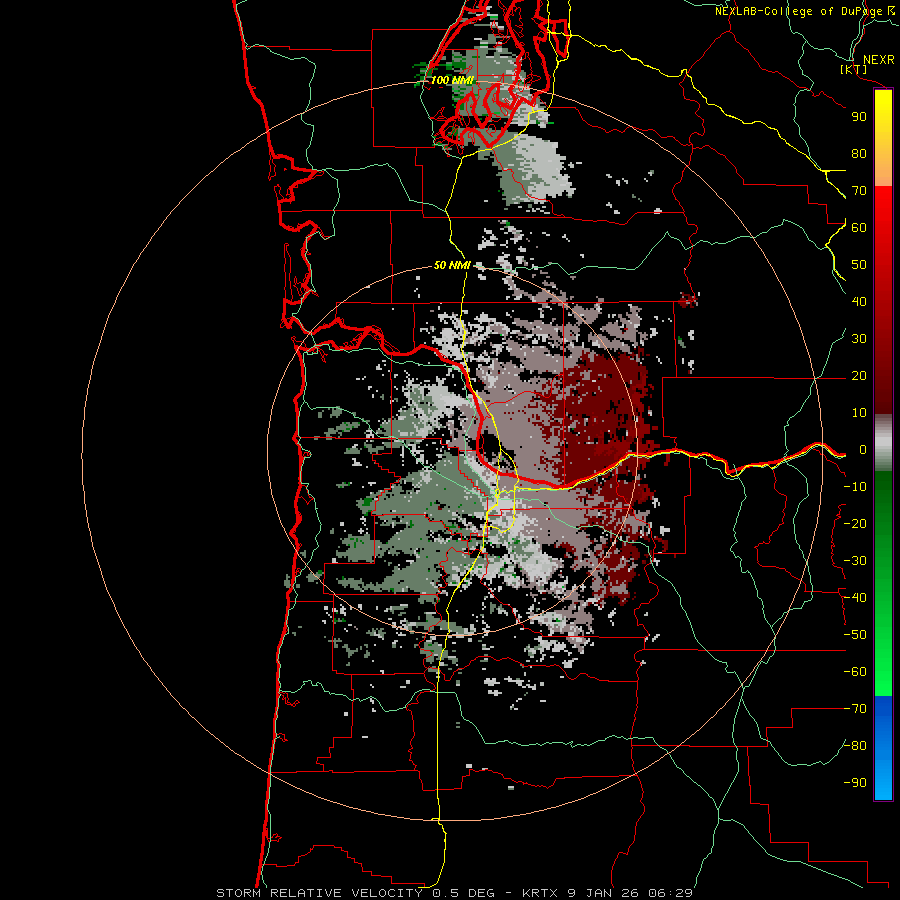Click the -10 value on the velocity scale
Image resolution: width=900 pixels, height=900 pixels.
(855, 487)
